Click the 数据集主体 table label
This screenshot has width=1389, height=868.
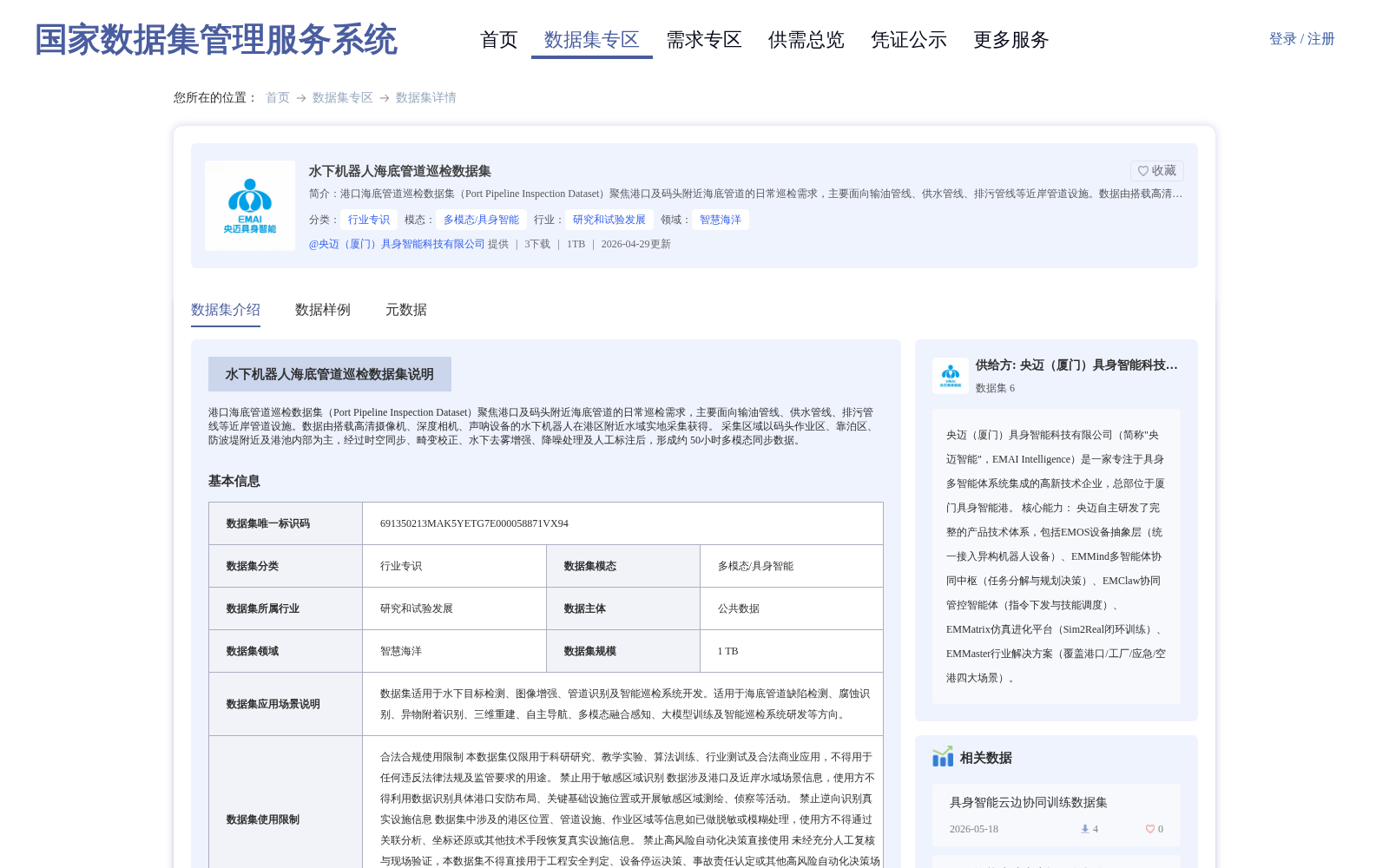coord(585,608)
